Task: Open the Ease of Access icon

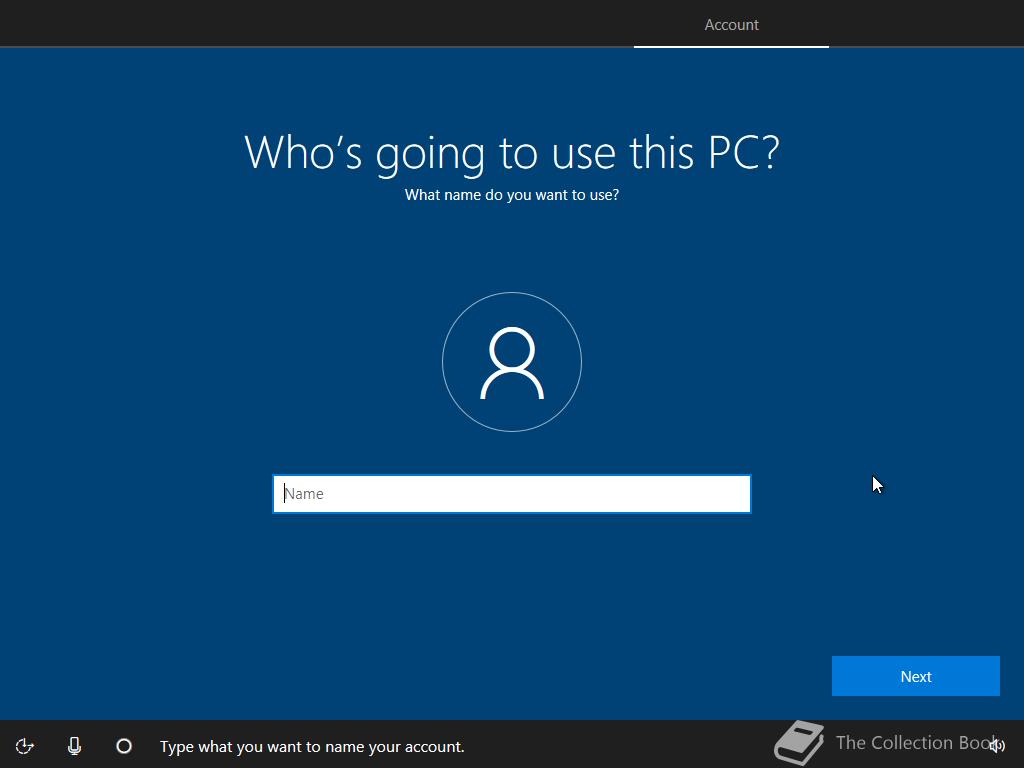Action: pyautogui.click(x=24, y=746)
